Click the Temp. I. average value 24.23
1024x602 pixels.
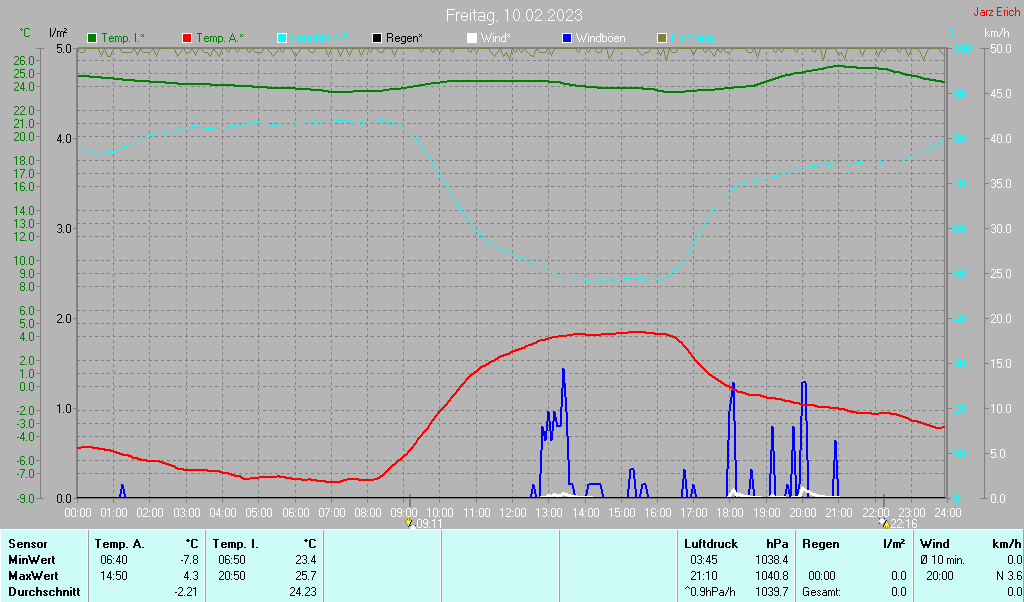click(303, 592)
